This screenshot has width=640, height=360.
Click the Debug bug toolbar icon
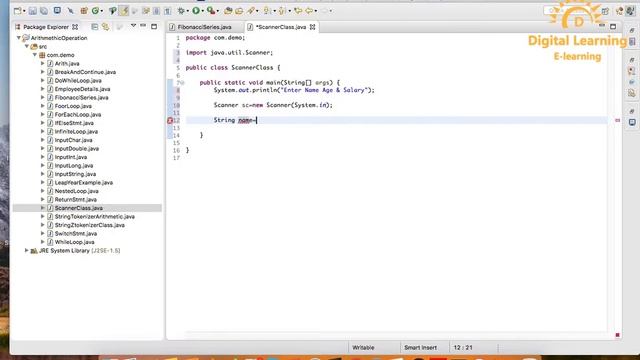pos(181,11)
